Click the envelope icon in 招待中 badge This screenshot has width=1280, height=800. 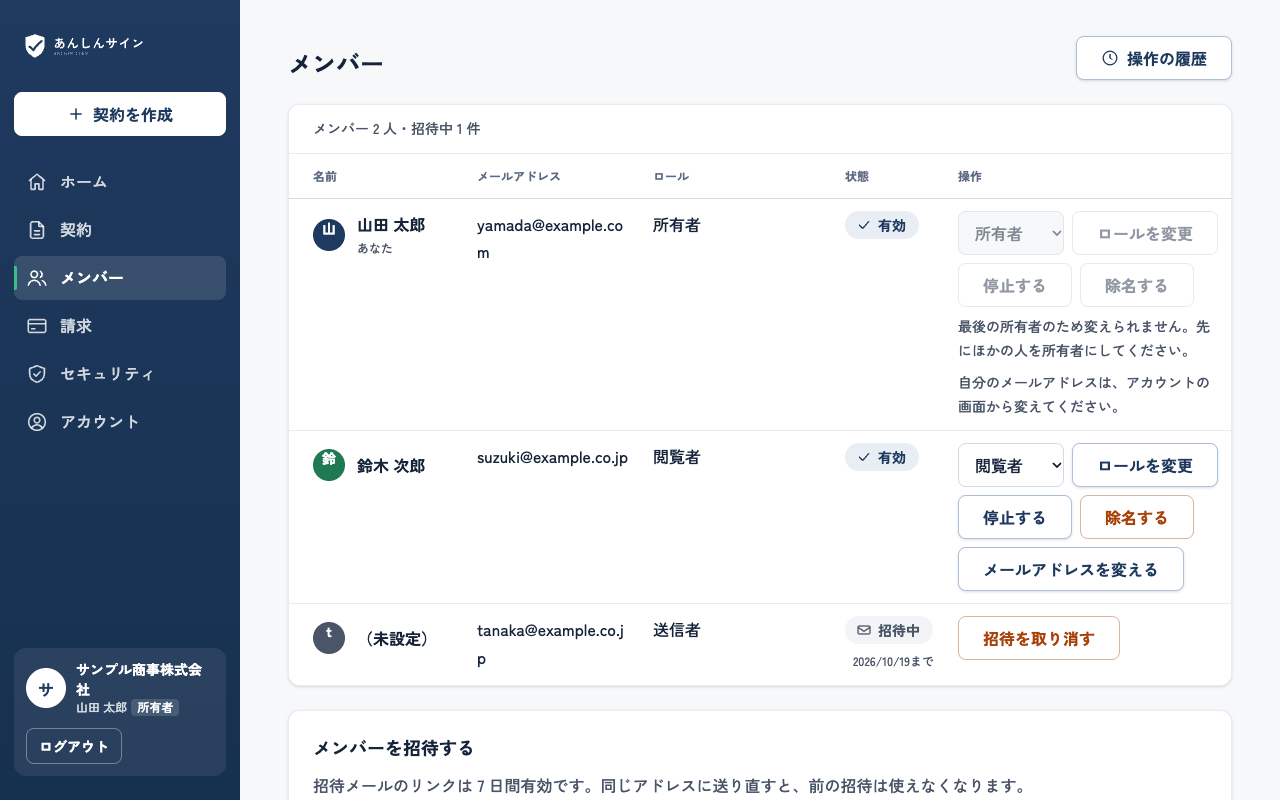coord(864,631)
